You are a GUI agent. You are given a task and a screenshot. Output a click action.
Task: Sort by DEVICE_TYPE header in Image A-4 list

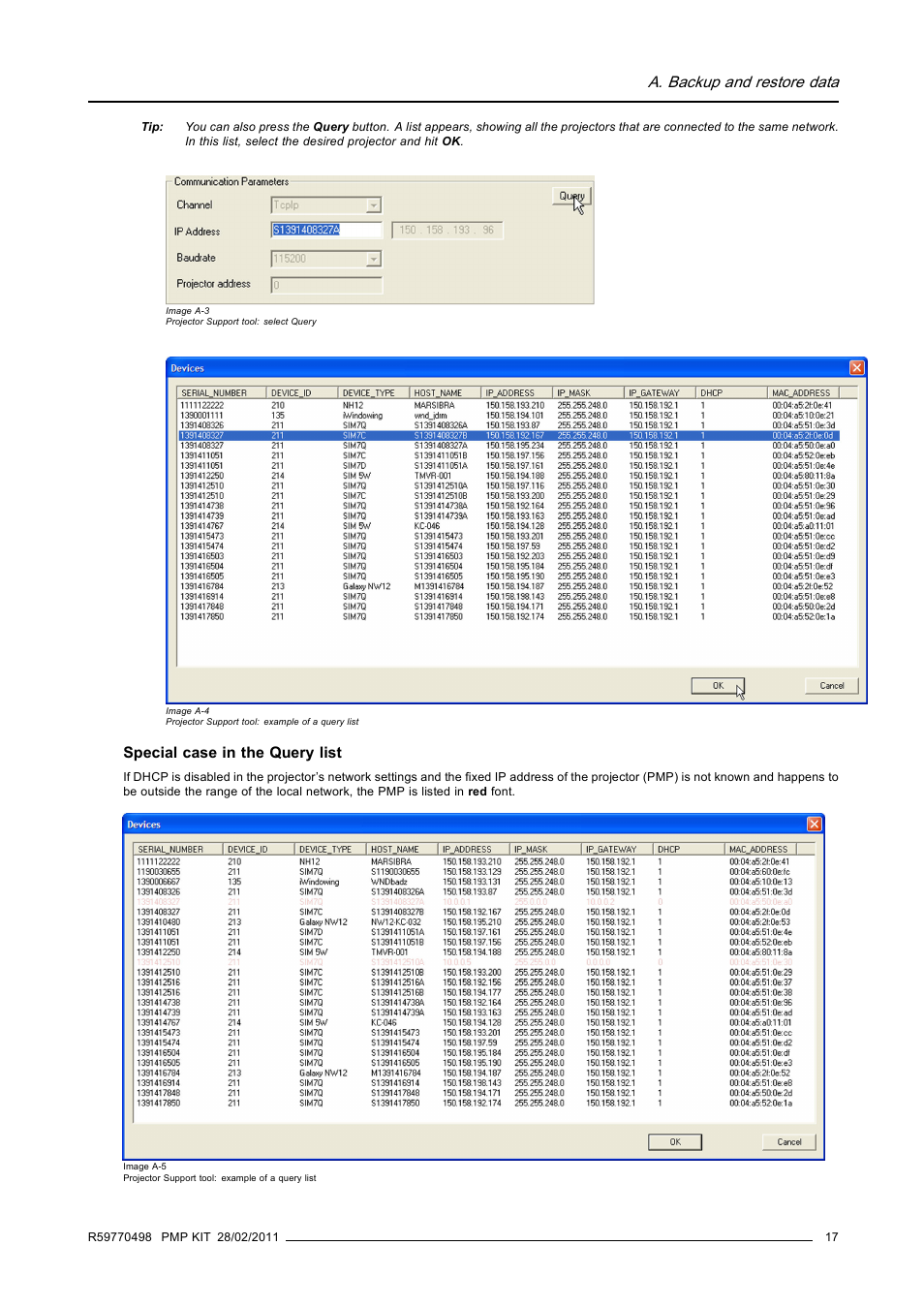pos(374,393)
